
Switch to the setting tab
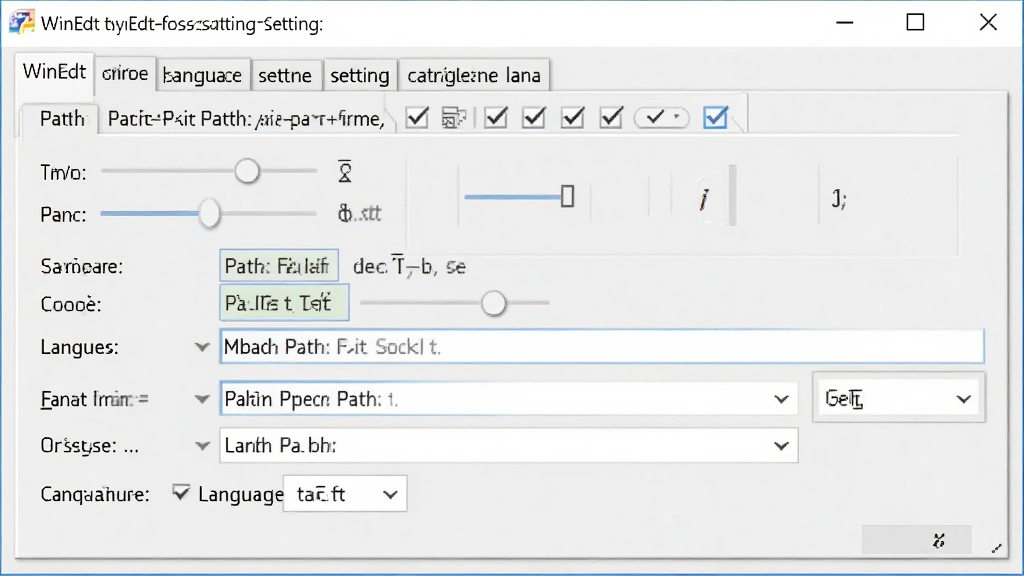point(360,75)
